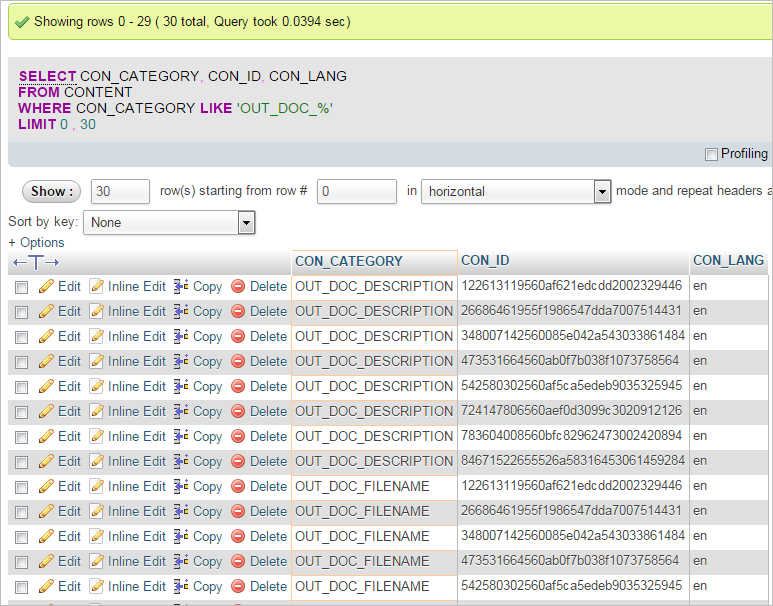Click the pencil Edit icon in the first row
The height and width of the screenshot is (606, 773).
click(x=46, y=286)
